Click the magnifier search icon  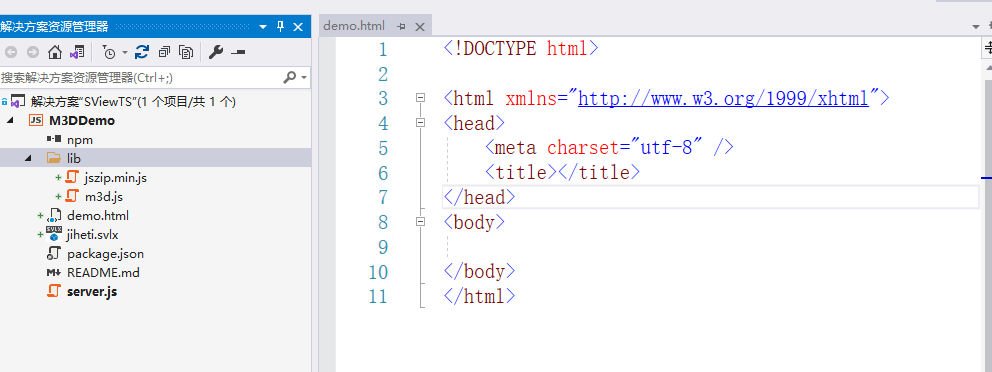(x=290, y=77)
